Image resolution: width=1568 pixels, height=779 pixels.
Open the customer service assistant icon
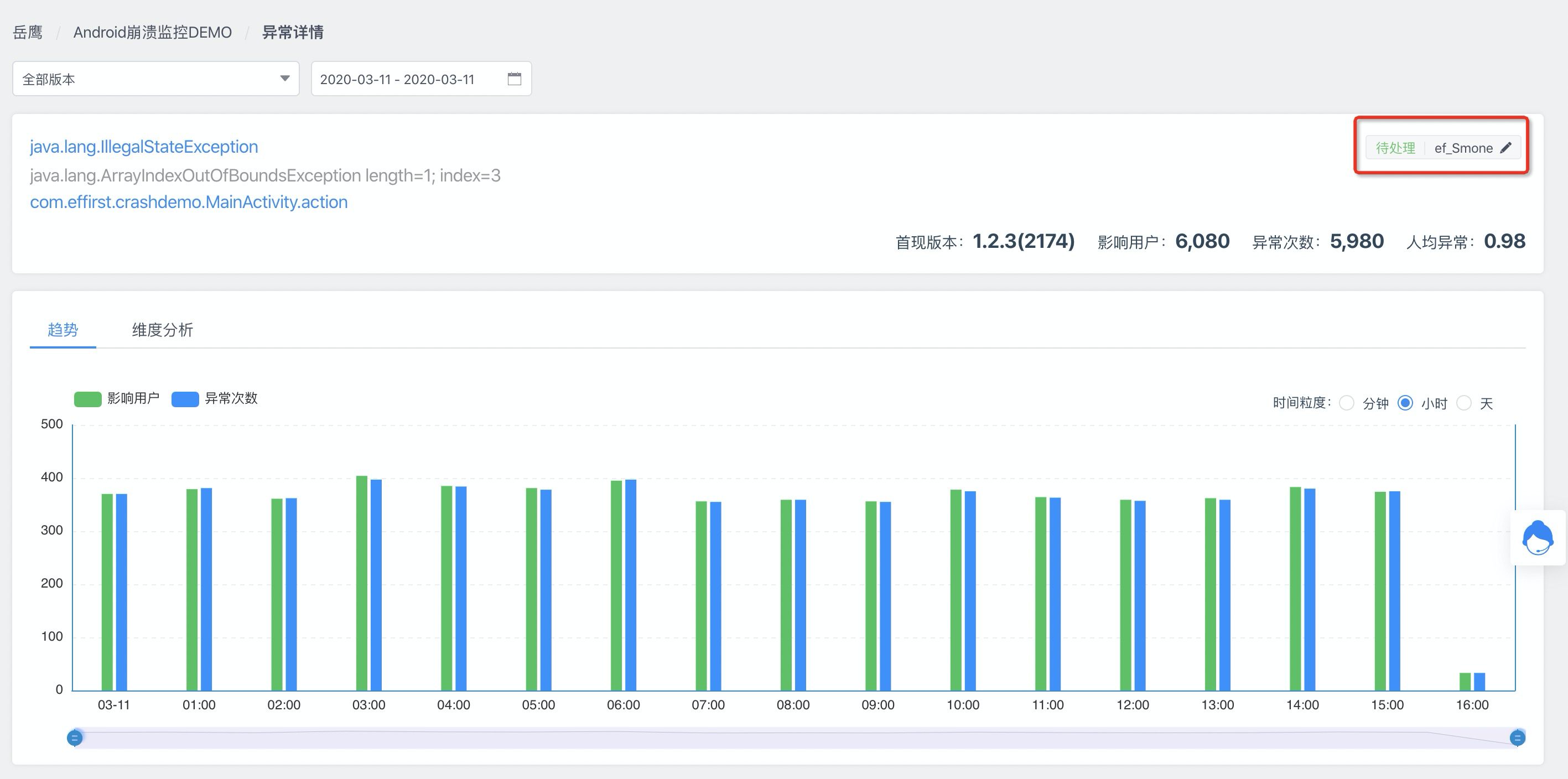1538,537
